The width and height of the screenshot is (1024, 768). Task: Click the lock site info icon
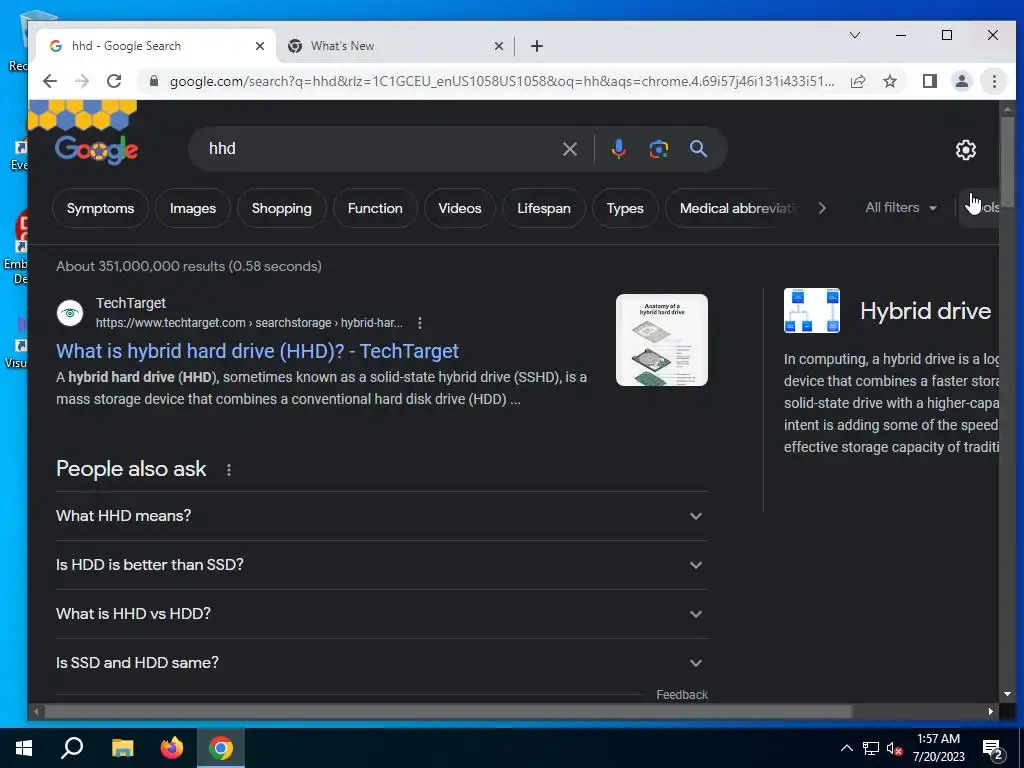point(154,81)
